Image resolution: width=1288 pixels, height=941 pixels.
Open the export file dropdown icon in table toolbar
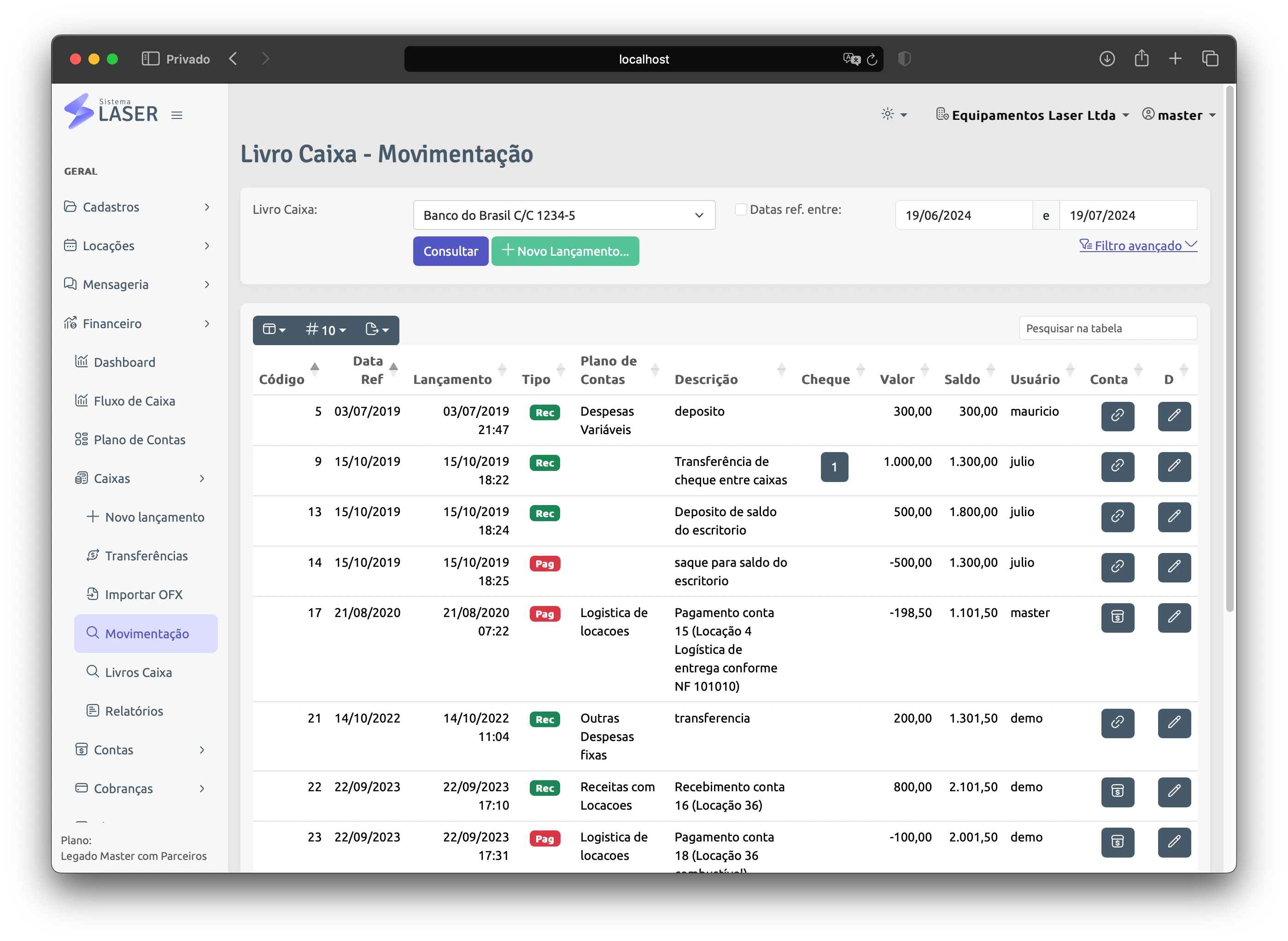click(x=377, y=330)
